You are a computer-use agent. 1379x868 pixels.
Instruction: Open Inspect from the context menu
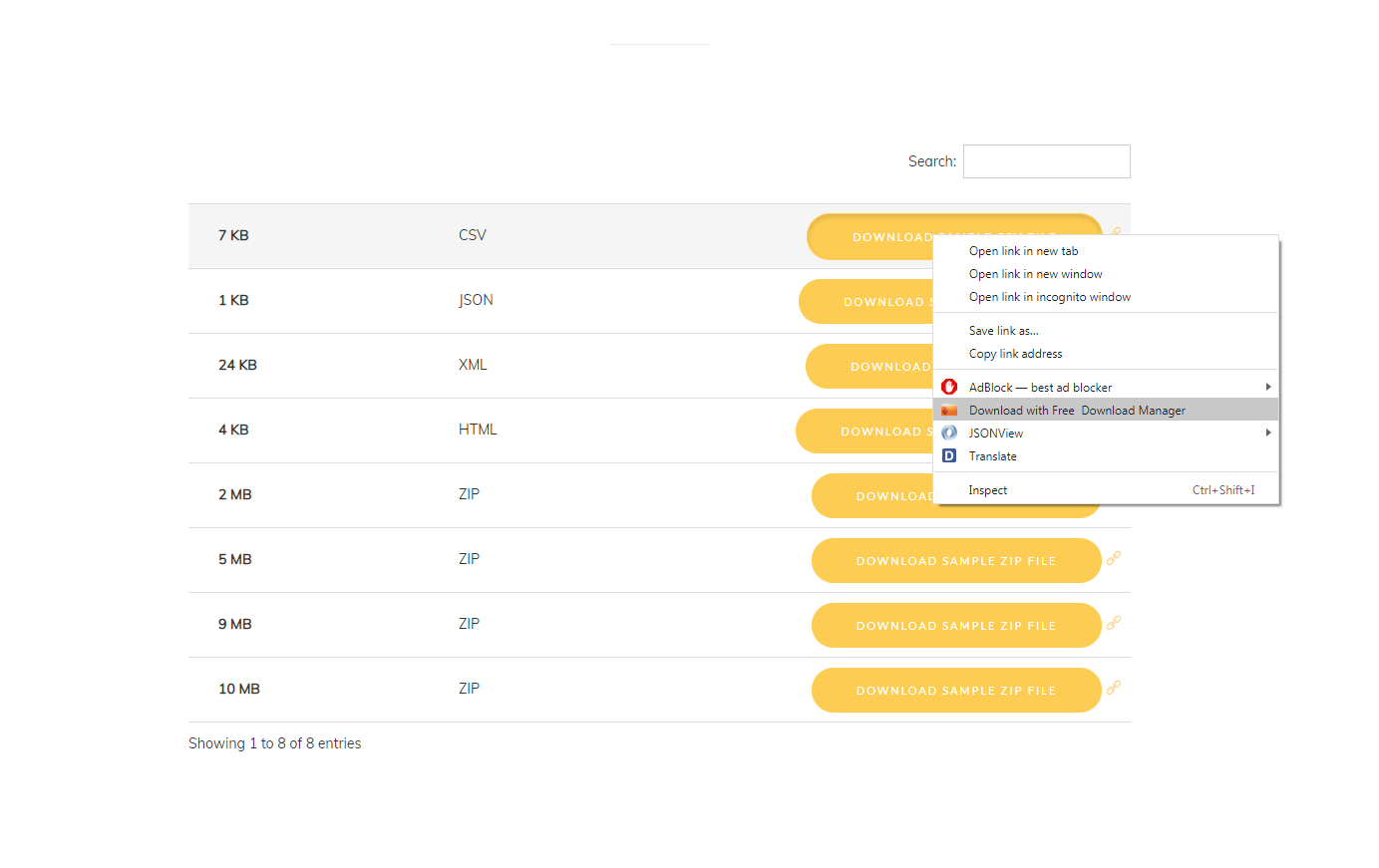click(x=987, y=490)
